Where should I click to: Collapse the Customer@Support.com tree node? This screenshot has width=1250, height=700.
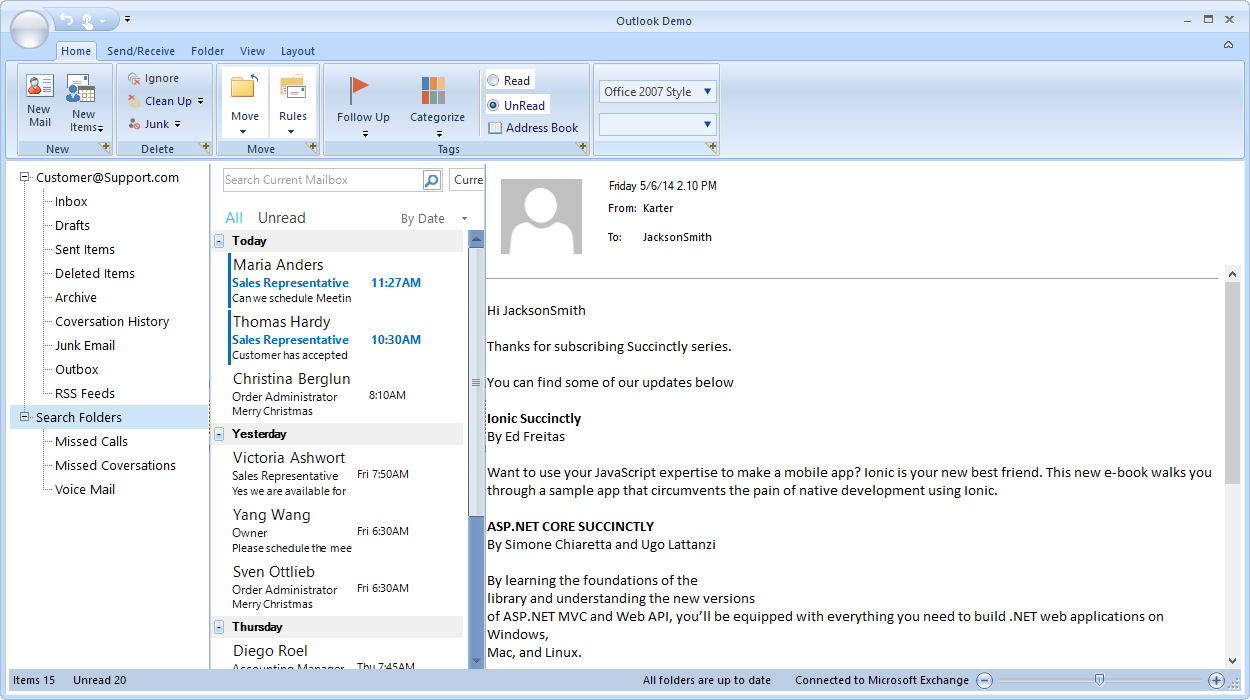point(25,177)
